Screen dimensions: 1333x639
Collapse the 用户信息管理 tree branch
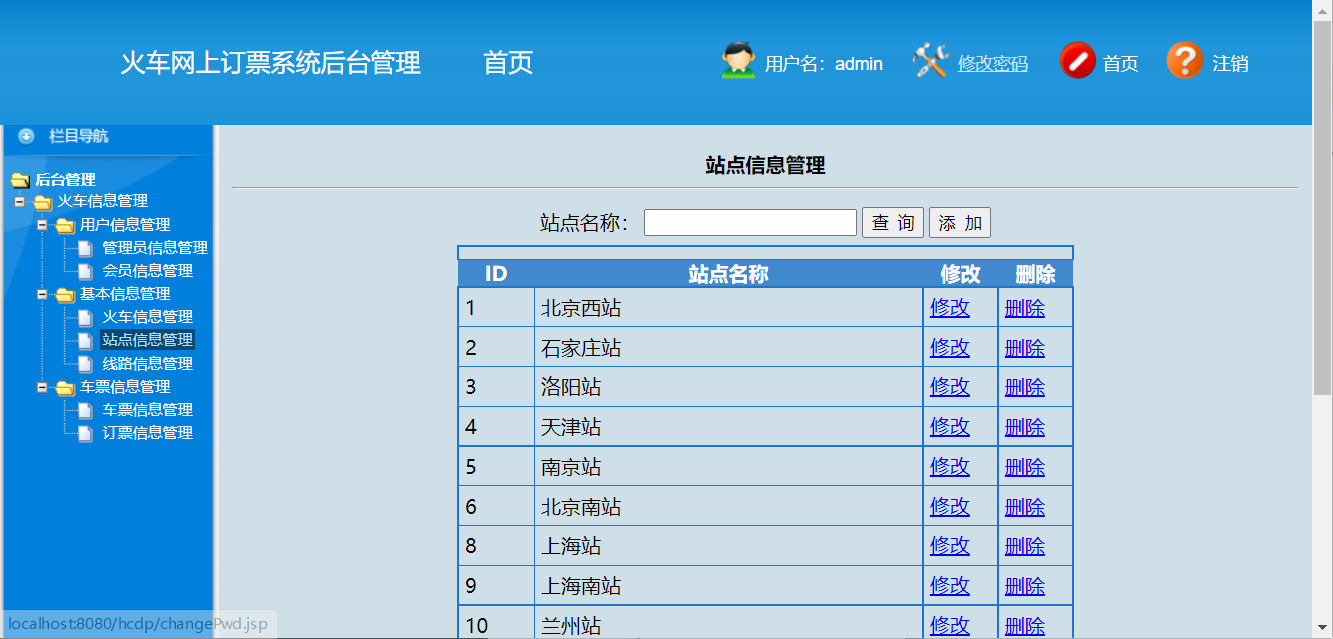tap(41, 224)
